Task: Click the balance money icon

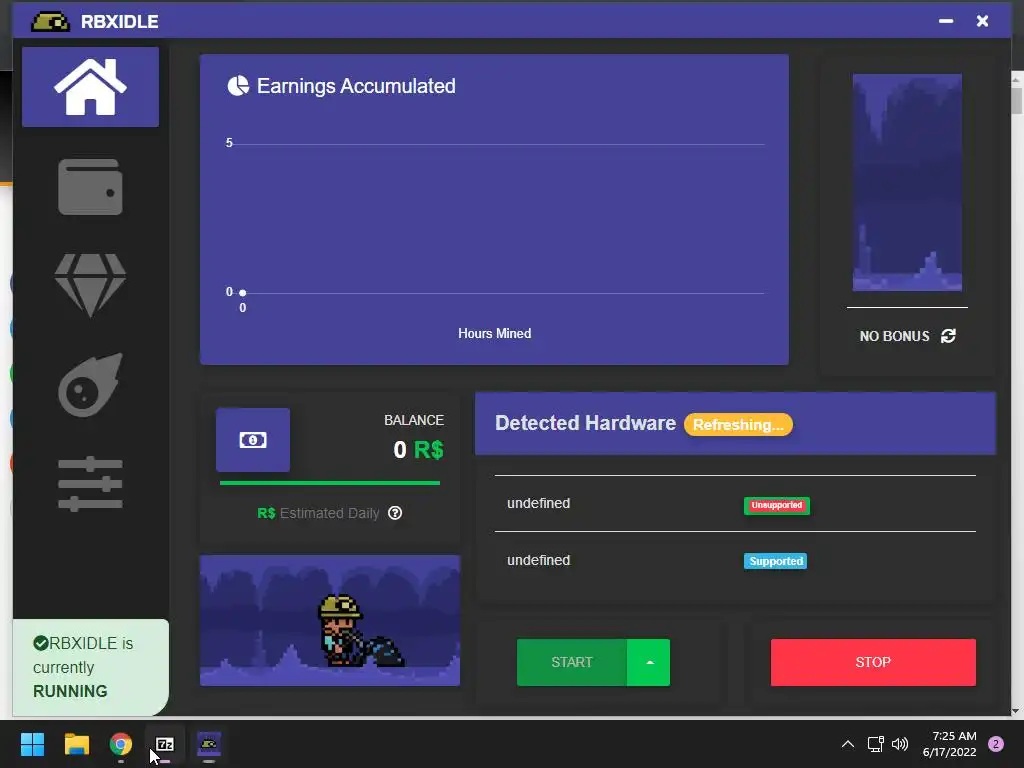Action: tap(253, 440)
